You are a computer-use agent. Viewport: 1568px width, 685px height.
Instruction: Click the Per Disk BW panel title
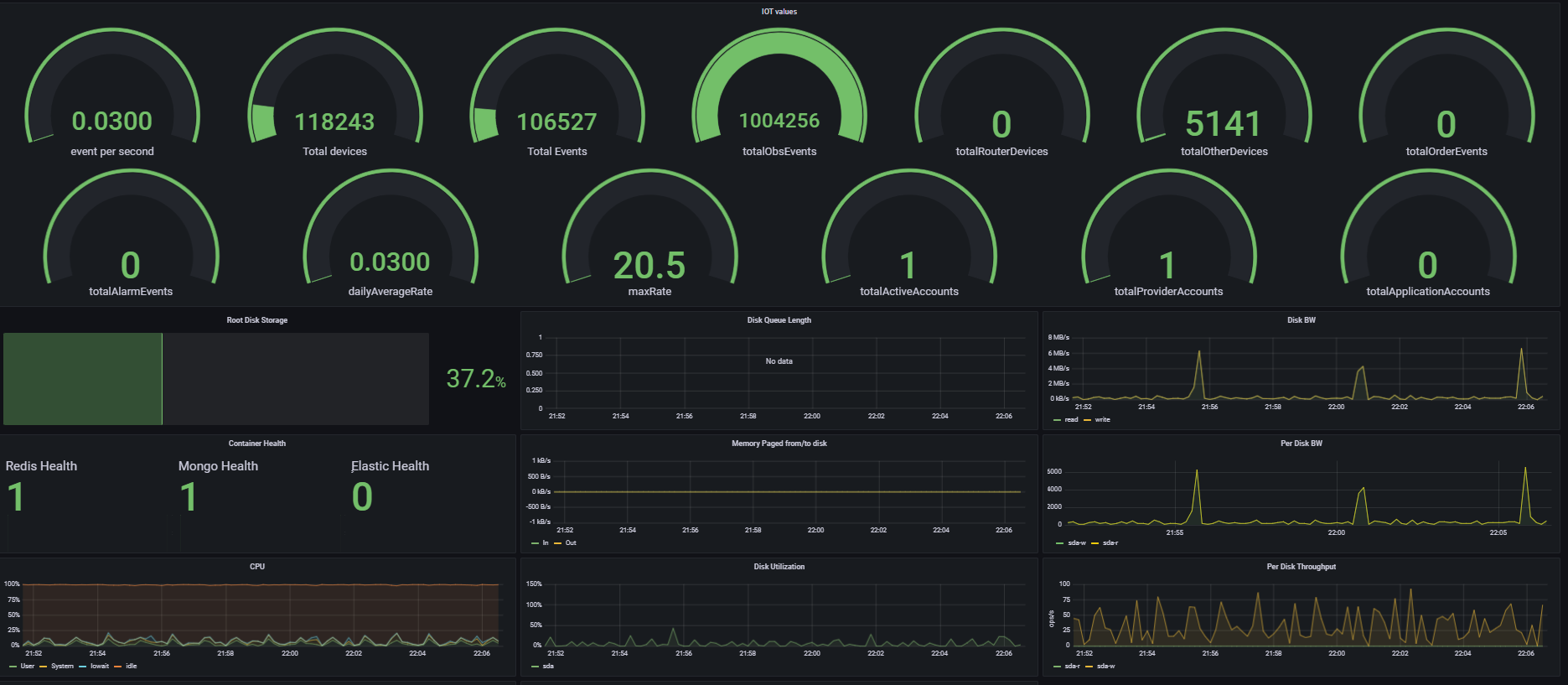point(1301,444)
